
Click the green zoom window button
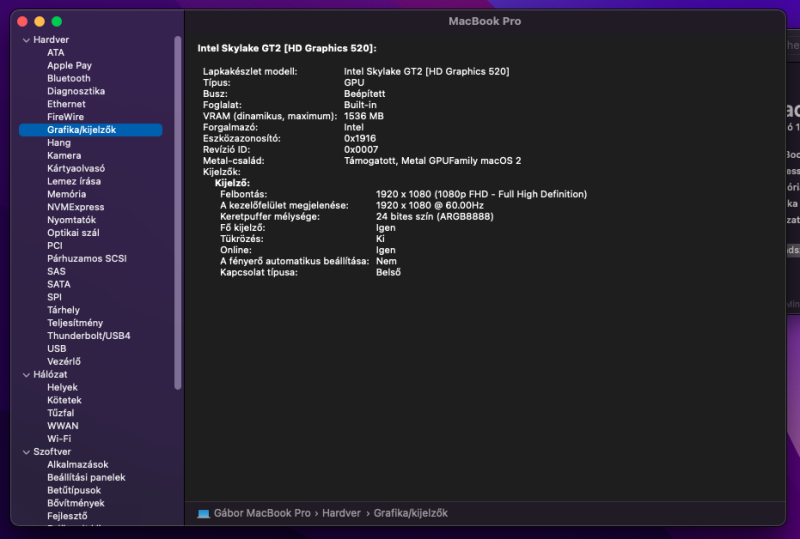point(57,21)
